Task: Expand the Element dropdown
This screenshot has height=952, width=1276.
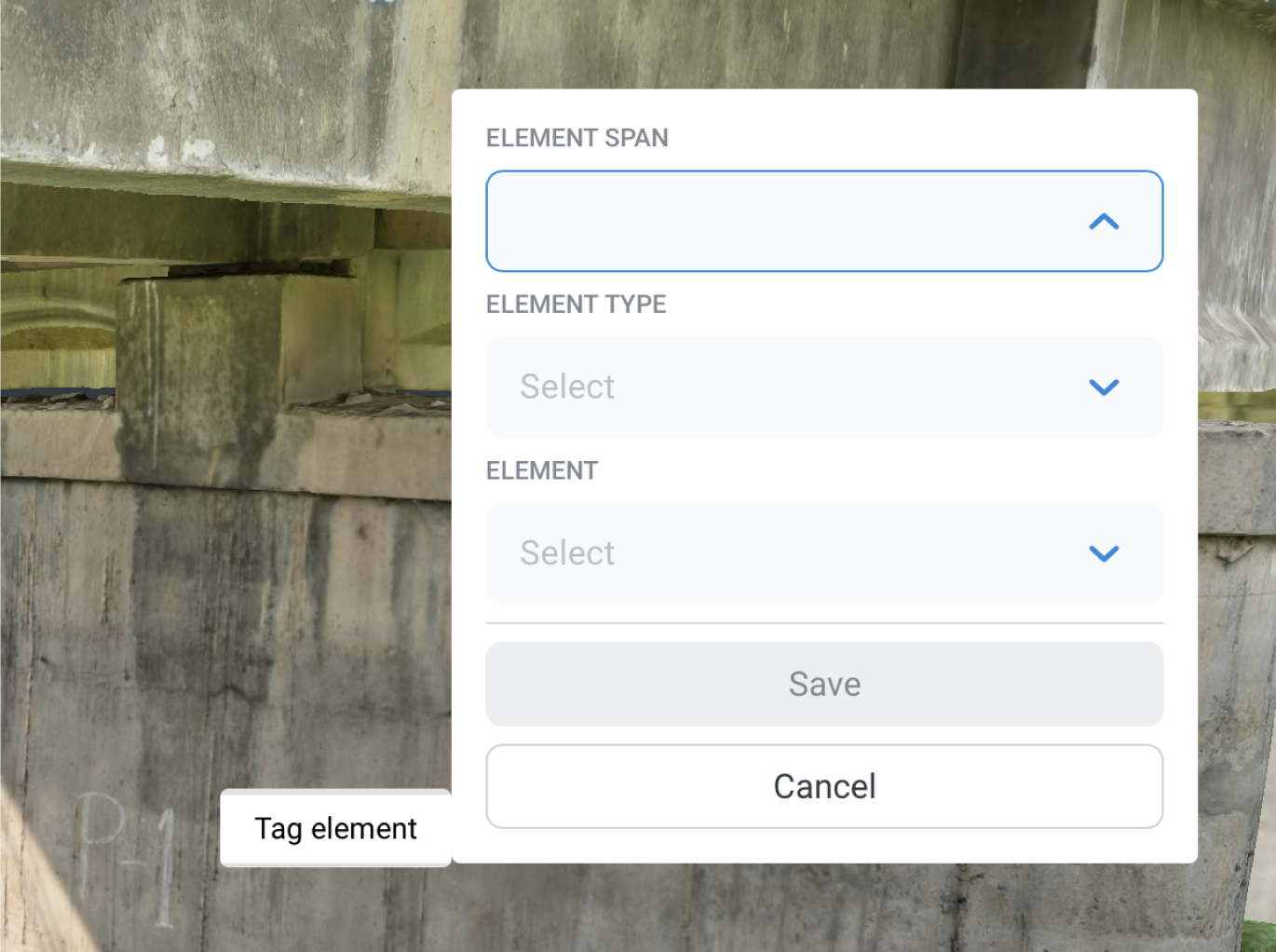Action: (824, 553)
